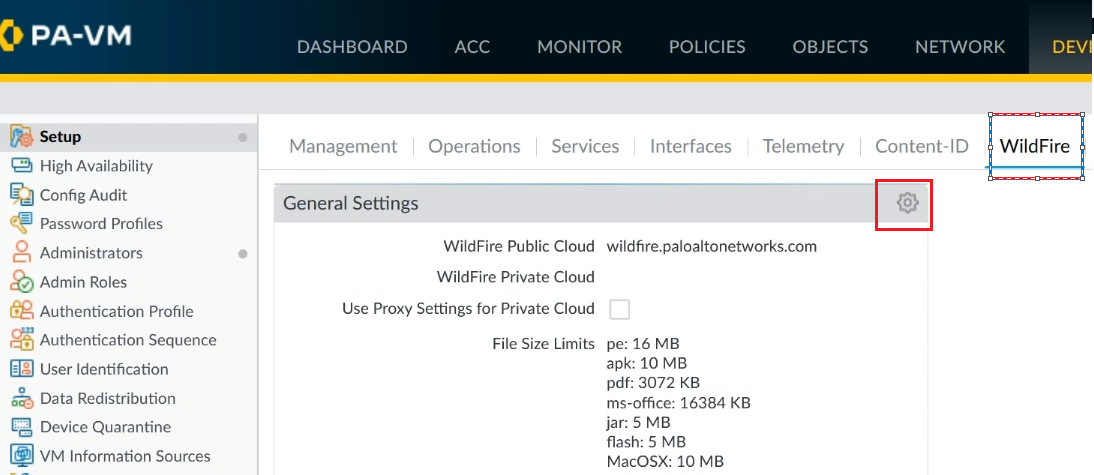1094x475 pixels.
Task: Click the High Availability icon
Action: point(22,166)
